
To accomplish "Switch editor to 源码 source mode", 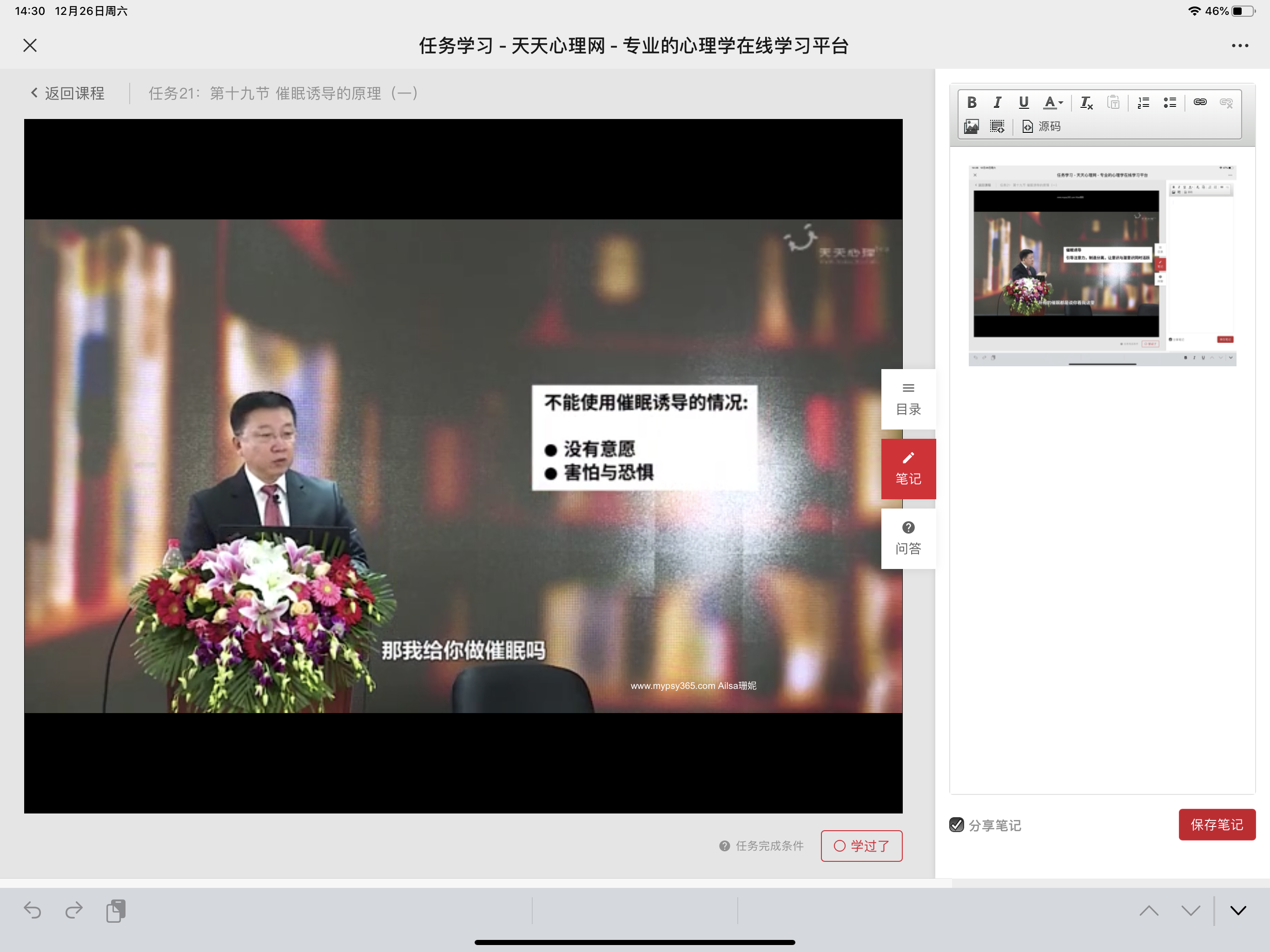I will click(x=1041, y=126).
